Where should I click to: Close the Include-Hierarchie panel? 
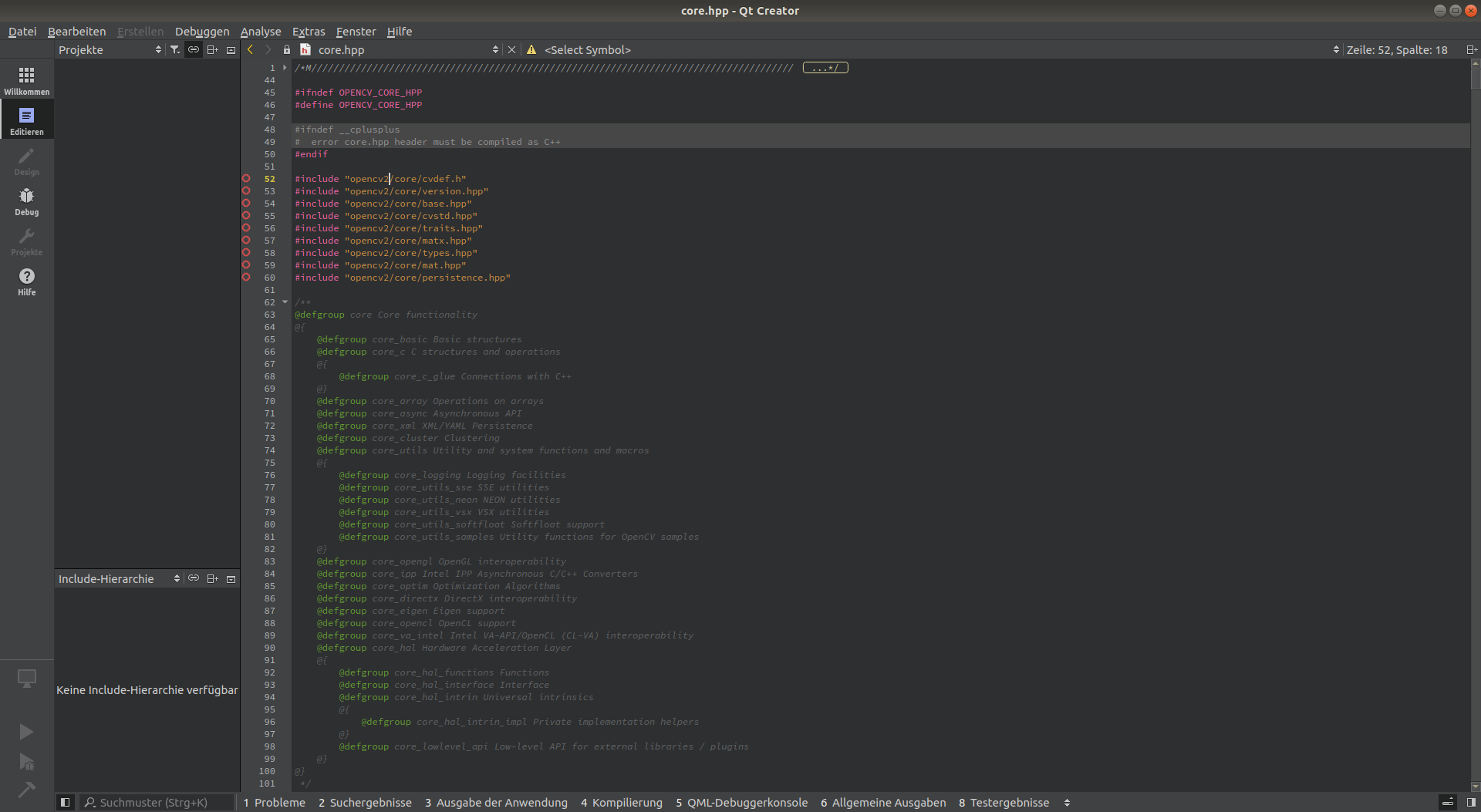(231, 578)
